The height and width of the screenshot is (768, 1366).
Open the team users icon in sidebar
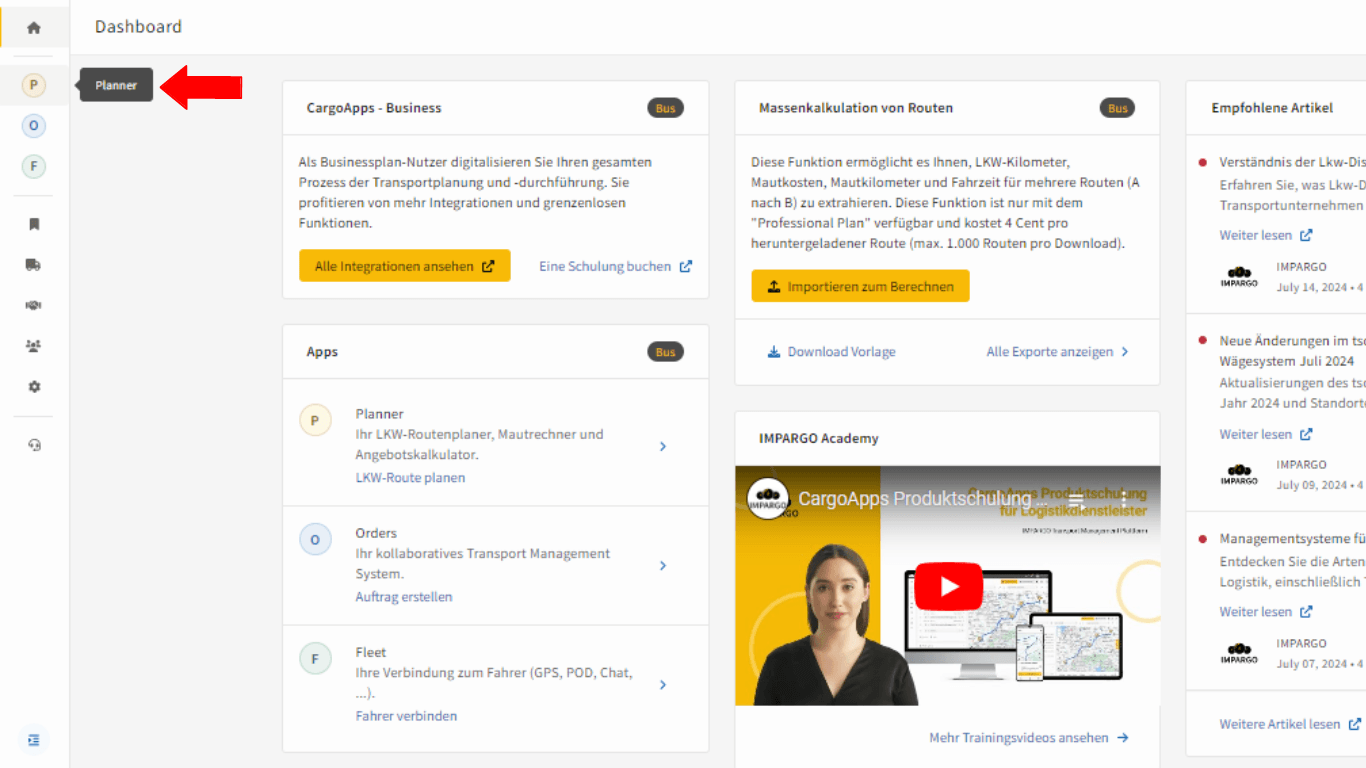(x=34, y=346)
